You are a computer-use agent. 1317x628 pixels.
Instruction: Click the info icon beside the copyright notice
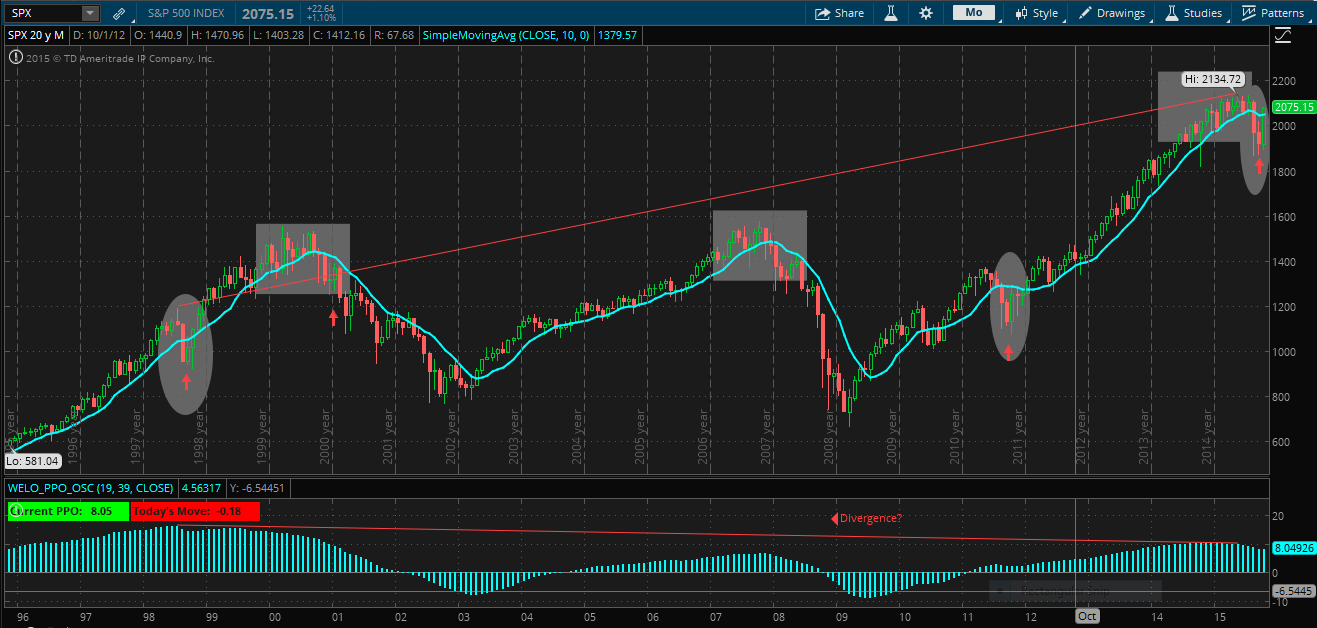click(15, 58)
